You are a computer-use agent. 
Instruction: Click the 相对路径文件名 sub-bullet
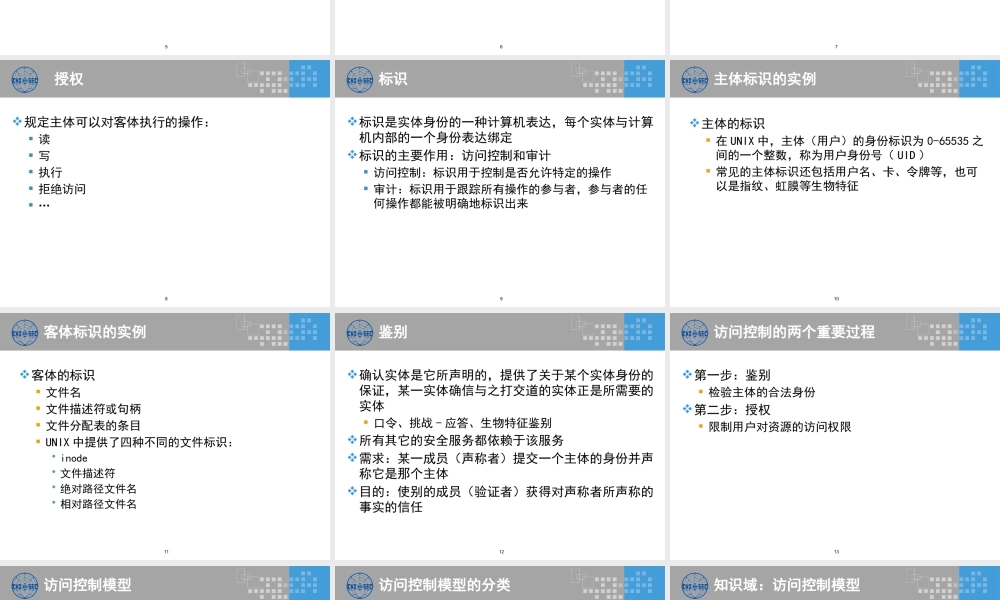(98, 504)
